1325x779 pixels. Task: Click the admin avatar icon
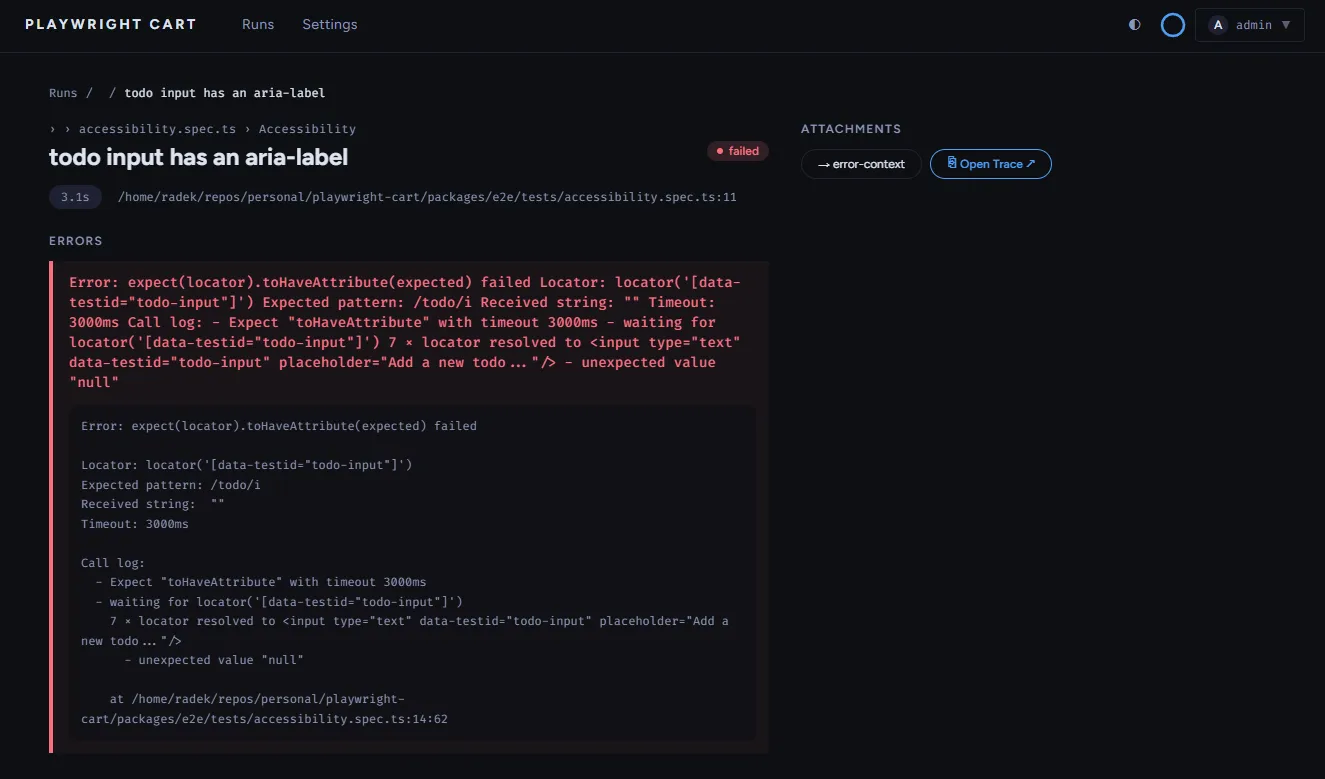pyautogui.click(x=1218, y=24)
